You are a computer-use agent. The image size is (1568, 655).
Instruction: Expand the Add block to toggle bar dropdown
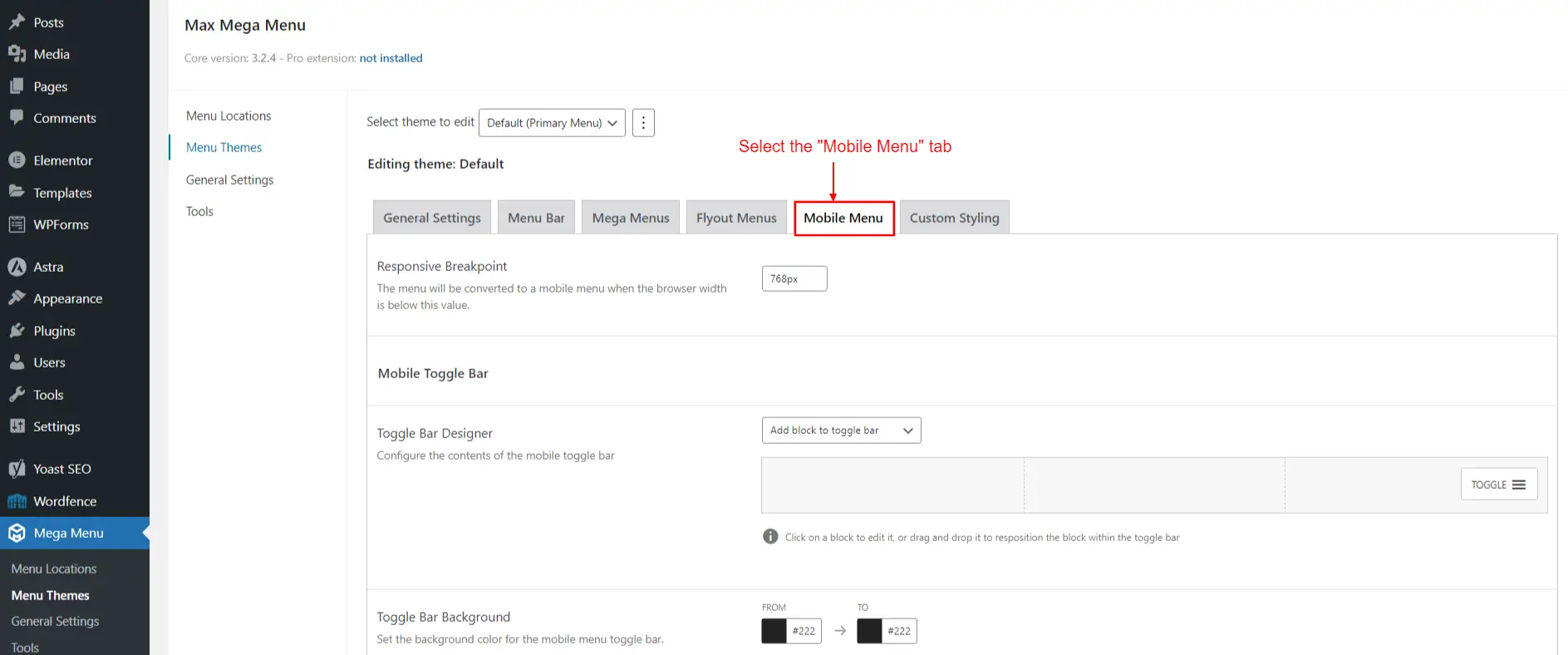[x=841, y=430]
